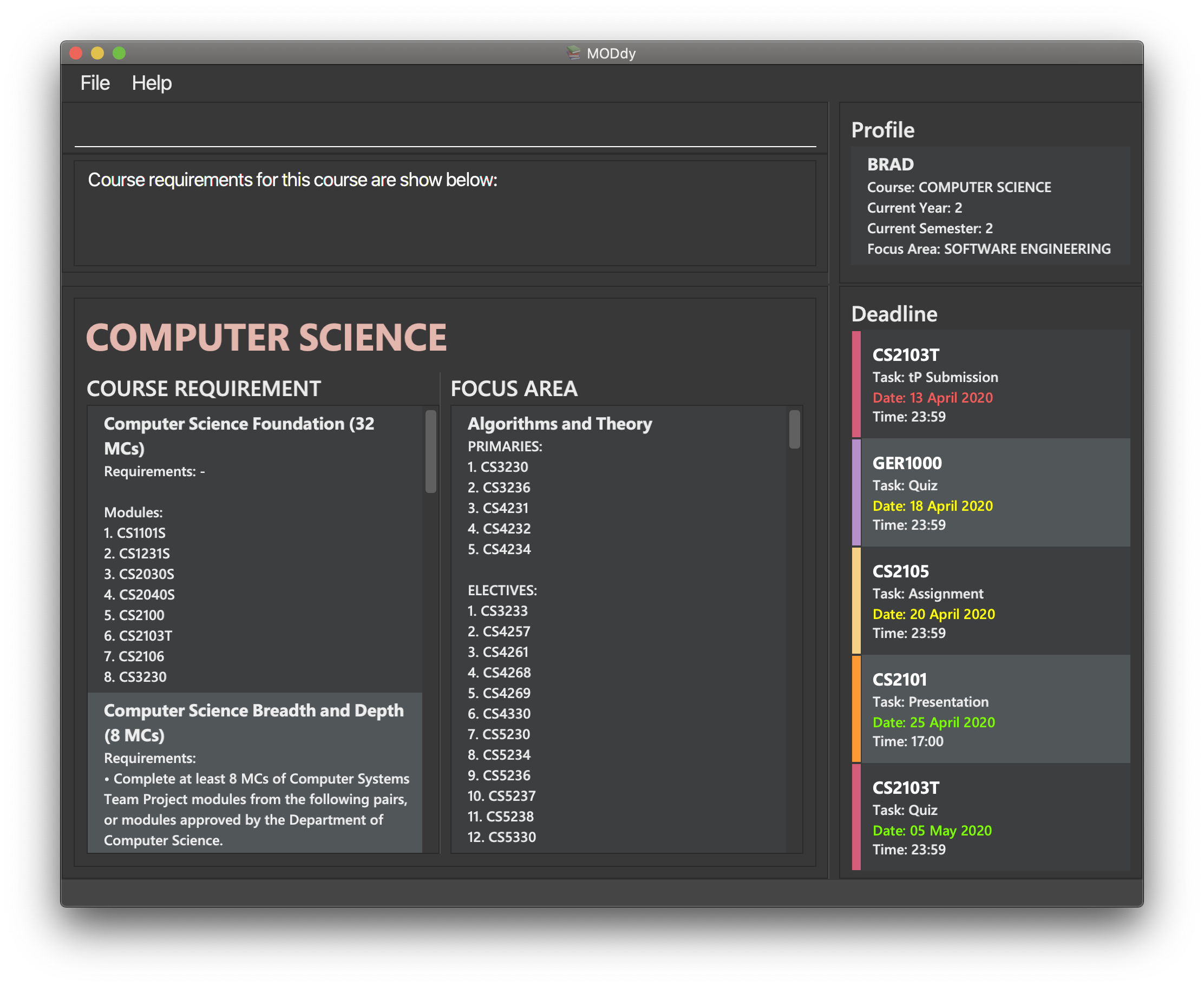
Task: Click the BRAD profile card
Action: 991,206
